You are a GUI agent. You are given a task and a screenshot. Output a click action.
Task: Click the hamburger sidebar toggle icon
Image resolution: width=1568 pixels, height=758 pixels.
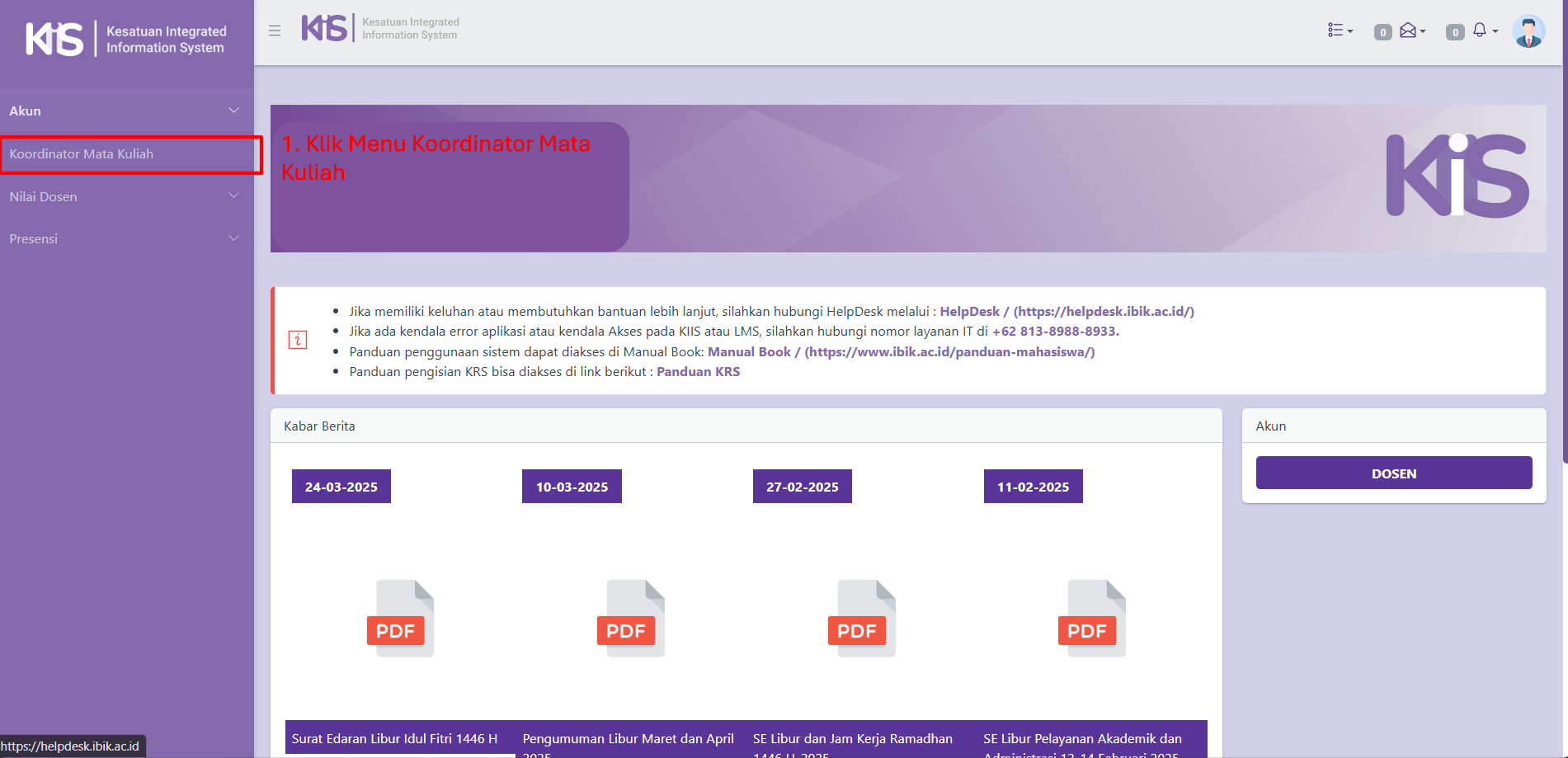[275, 31]
